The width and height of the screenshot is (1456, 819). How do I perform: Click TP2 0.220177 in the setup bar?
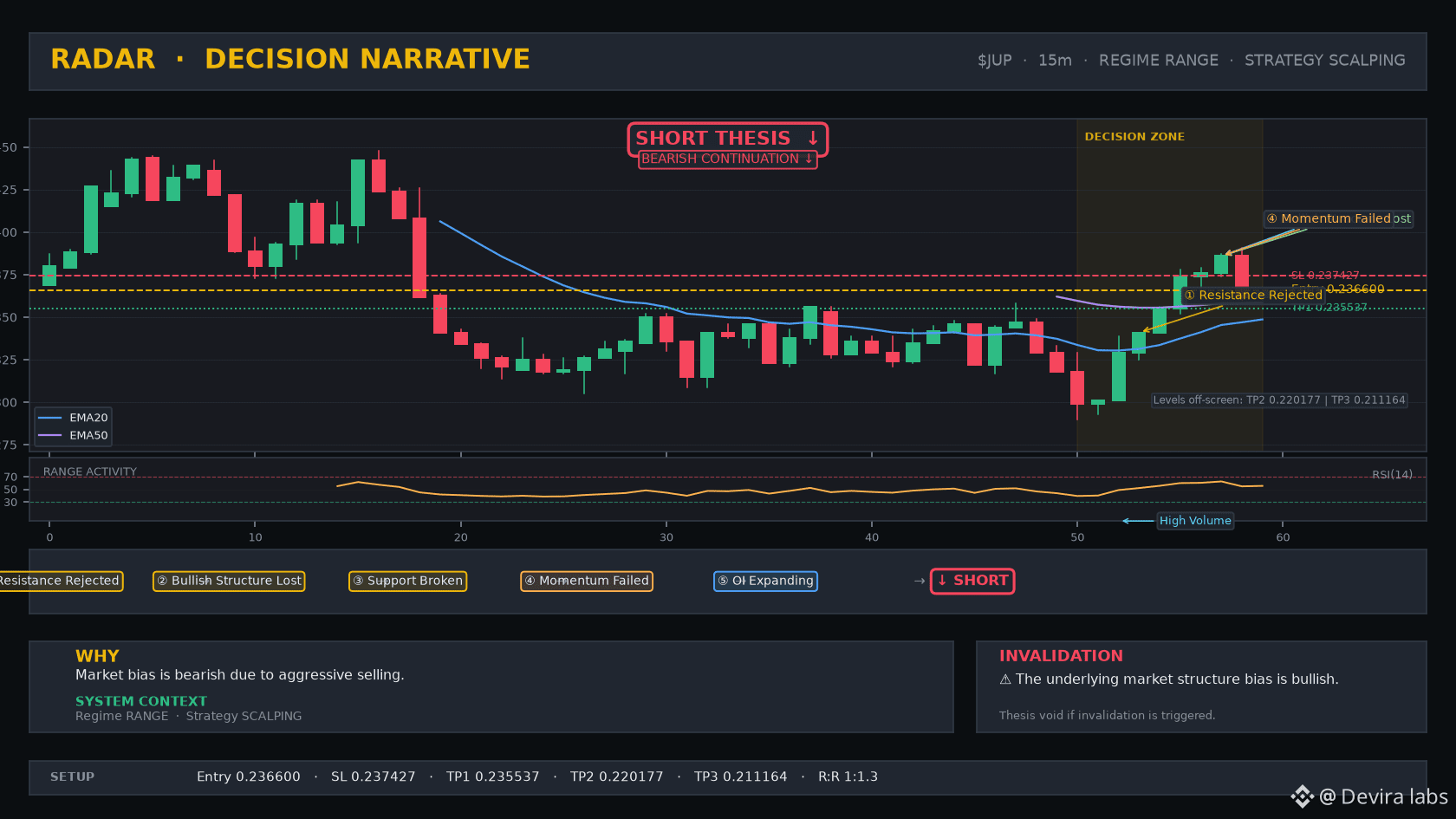(x=617, y=777)
